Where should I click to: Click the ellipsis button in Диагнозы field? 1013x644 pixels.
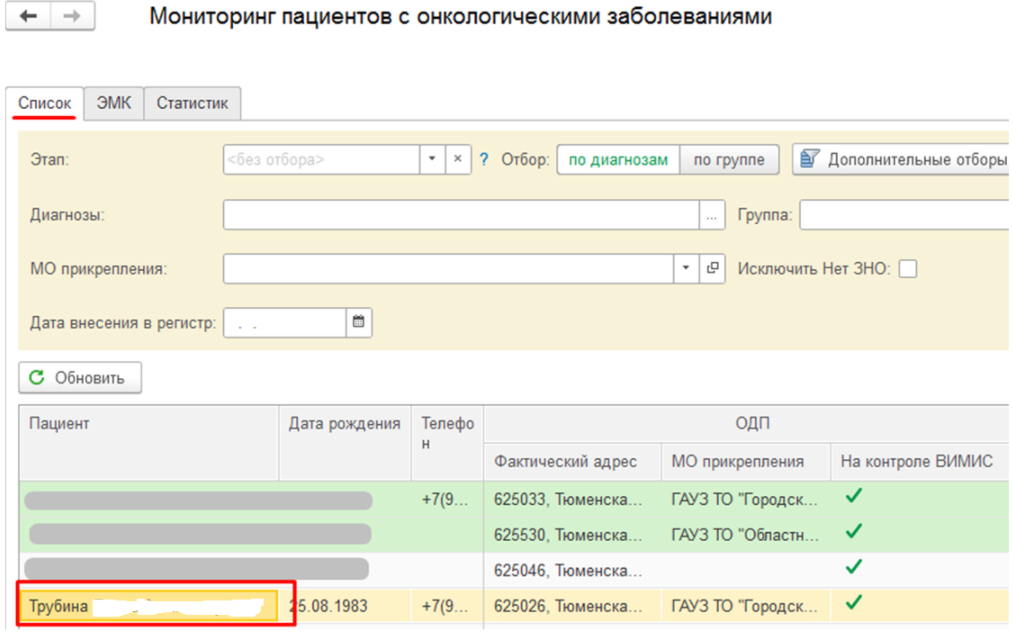coord(711,214)
